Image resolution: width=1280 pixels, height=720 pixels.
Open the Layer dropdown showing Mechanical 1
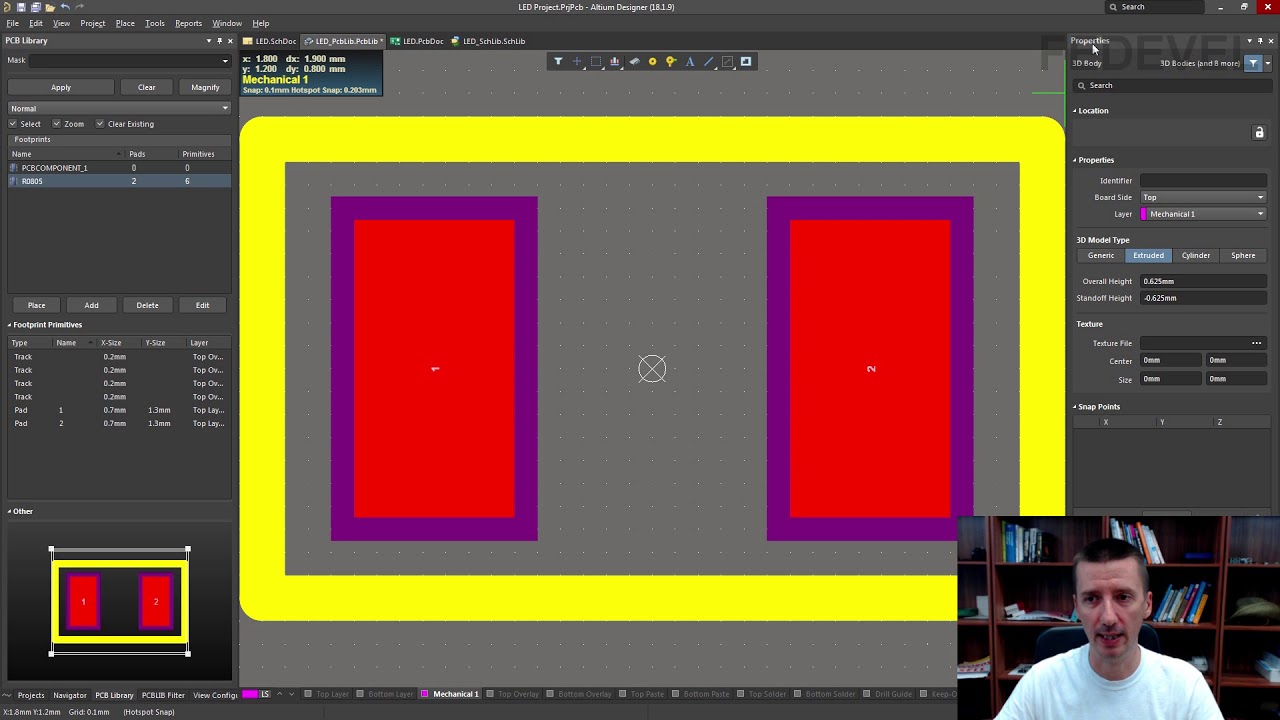click(1204, 214)
